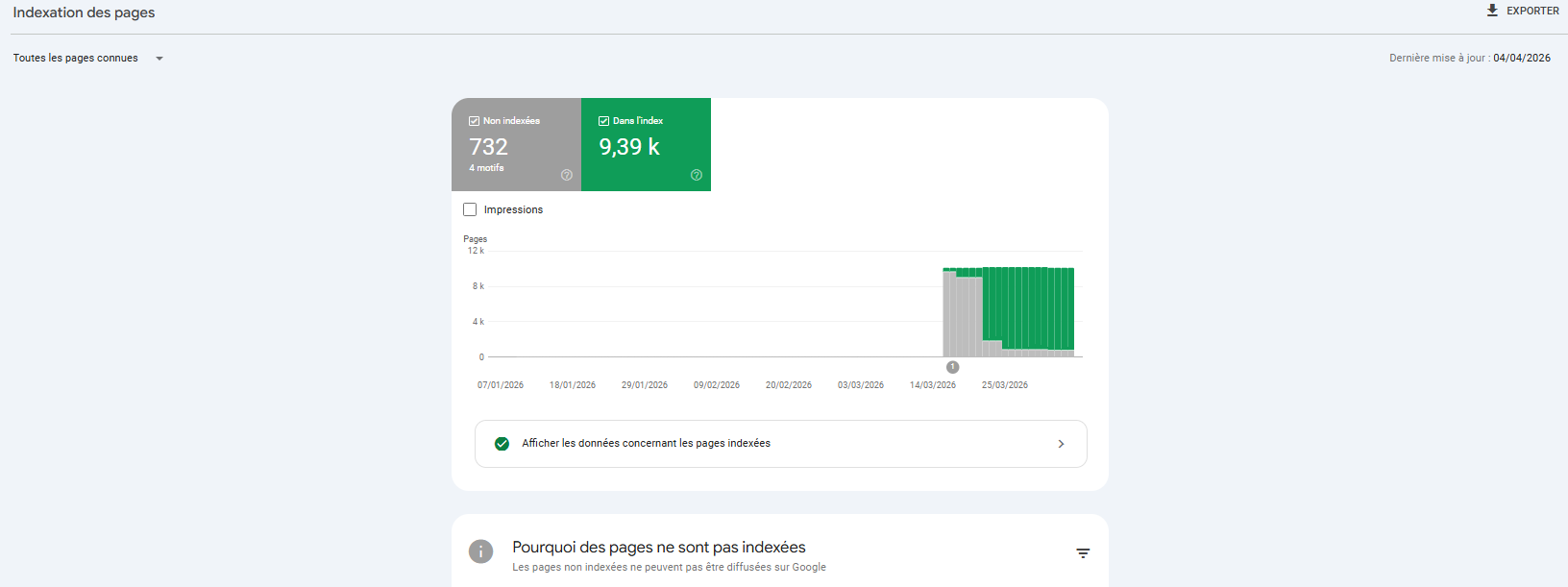Open the filter icon for non-indexed reasons
The height and width of the screenshot is (587, 1568).
coord(1083,553)
